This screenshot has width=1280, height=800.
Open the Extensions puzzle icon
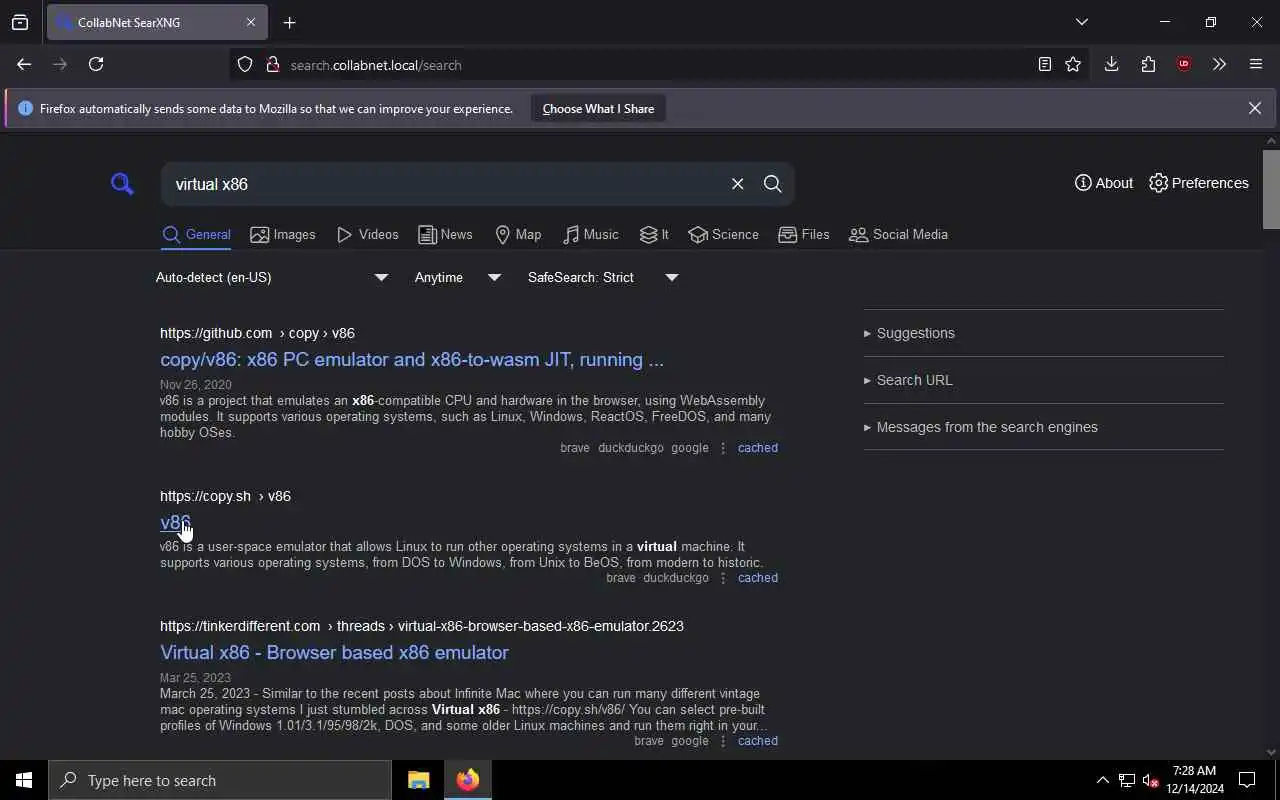pyautogui.click(x=1148, y=64)
